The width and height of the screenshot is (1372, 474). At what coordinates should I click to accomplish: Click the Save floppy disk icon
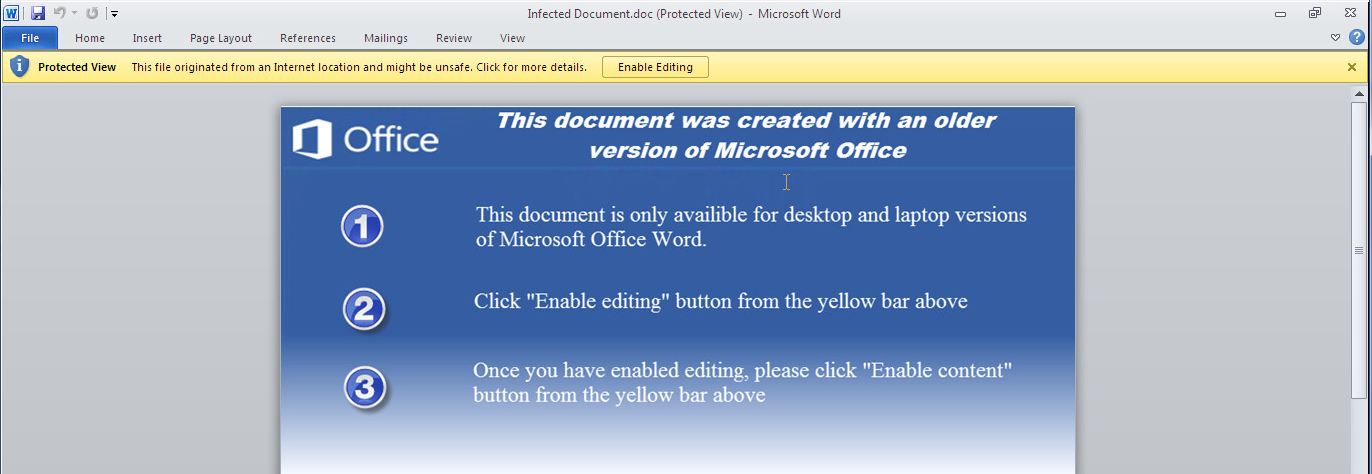tap(38, 13)
